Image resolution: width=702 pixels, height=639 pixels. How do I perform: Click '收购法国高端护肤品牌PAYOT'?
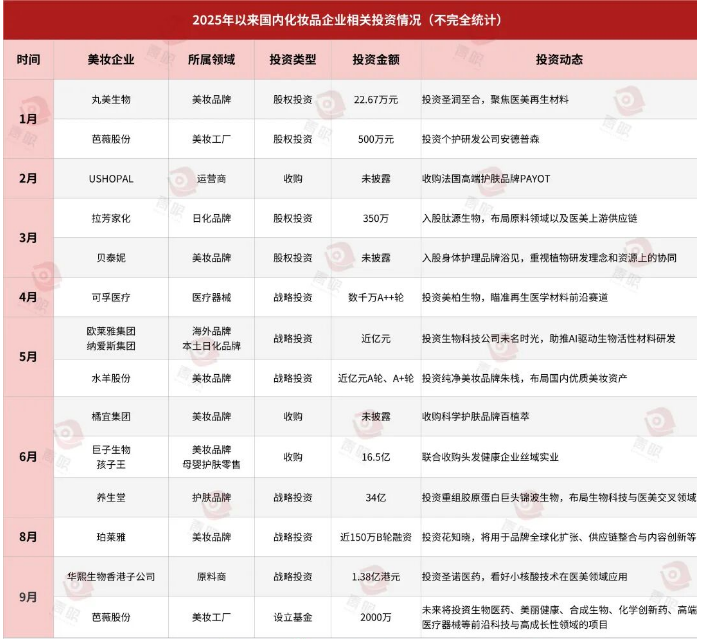pos(486,179)
